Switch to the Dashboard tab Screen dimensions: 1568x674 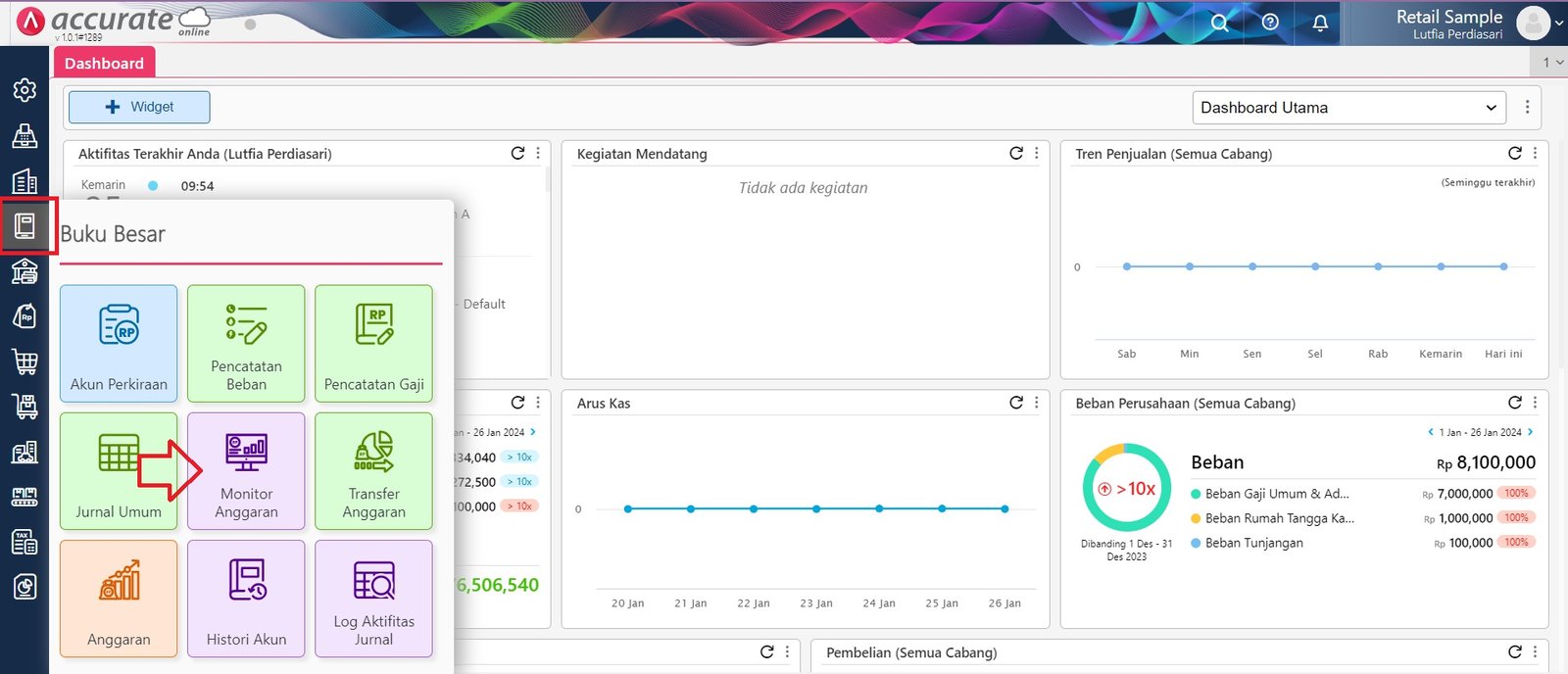pos(104,64)
